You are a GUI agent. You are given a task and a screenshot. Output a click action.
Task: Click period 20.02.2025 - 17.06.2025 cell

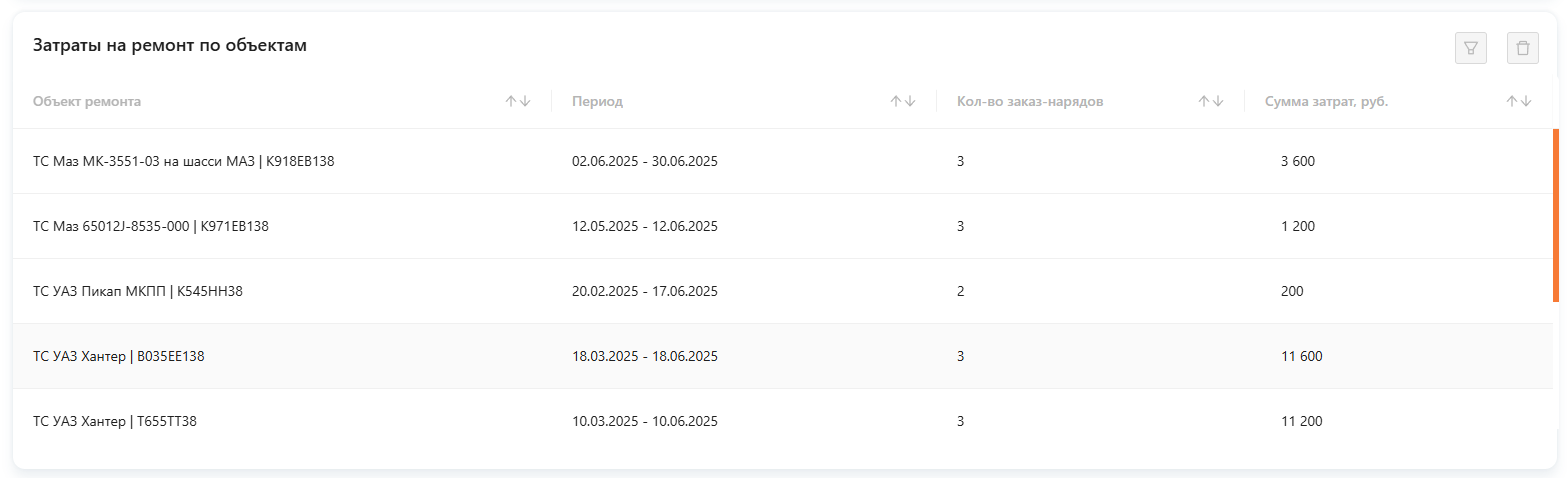[644, 291]
